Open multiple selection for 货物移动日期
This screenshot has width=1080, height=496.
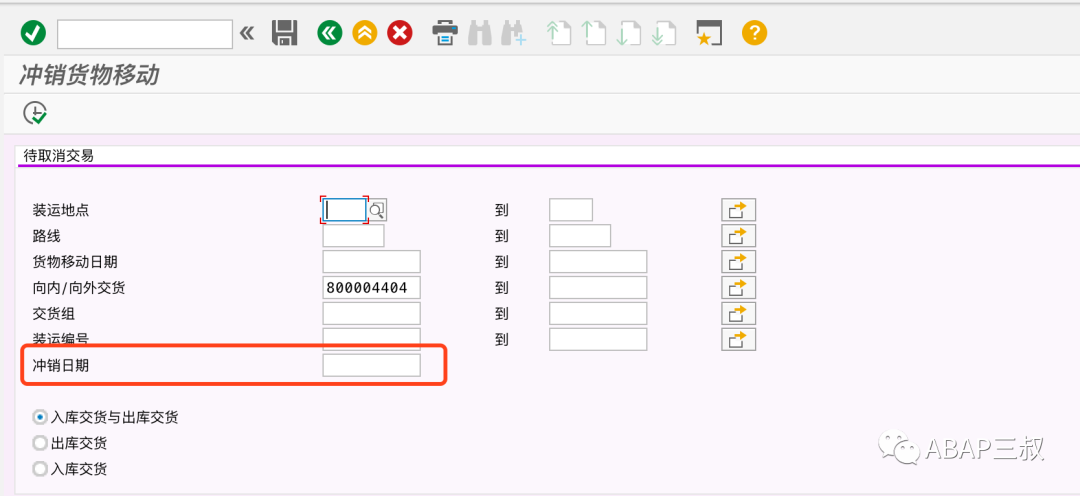(x=738, y=262)
